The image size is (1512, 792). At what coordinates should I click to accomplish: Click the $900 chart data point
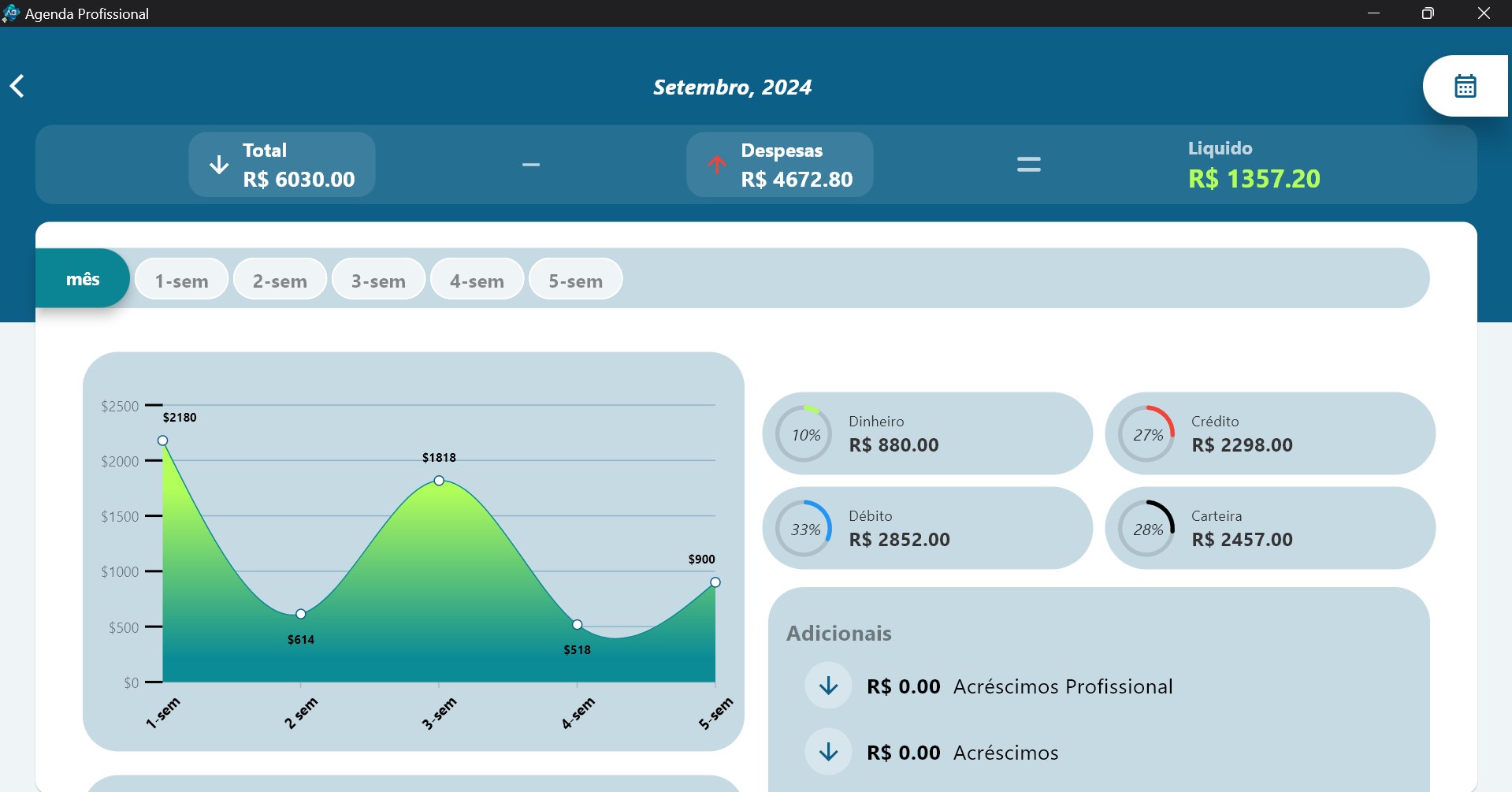click(715, 582)
